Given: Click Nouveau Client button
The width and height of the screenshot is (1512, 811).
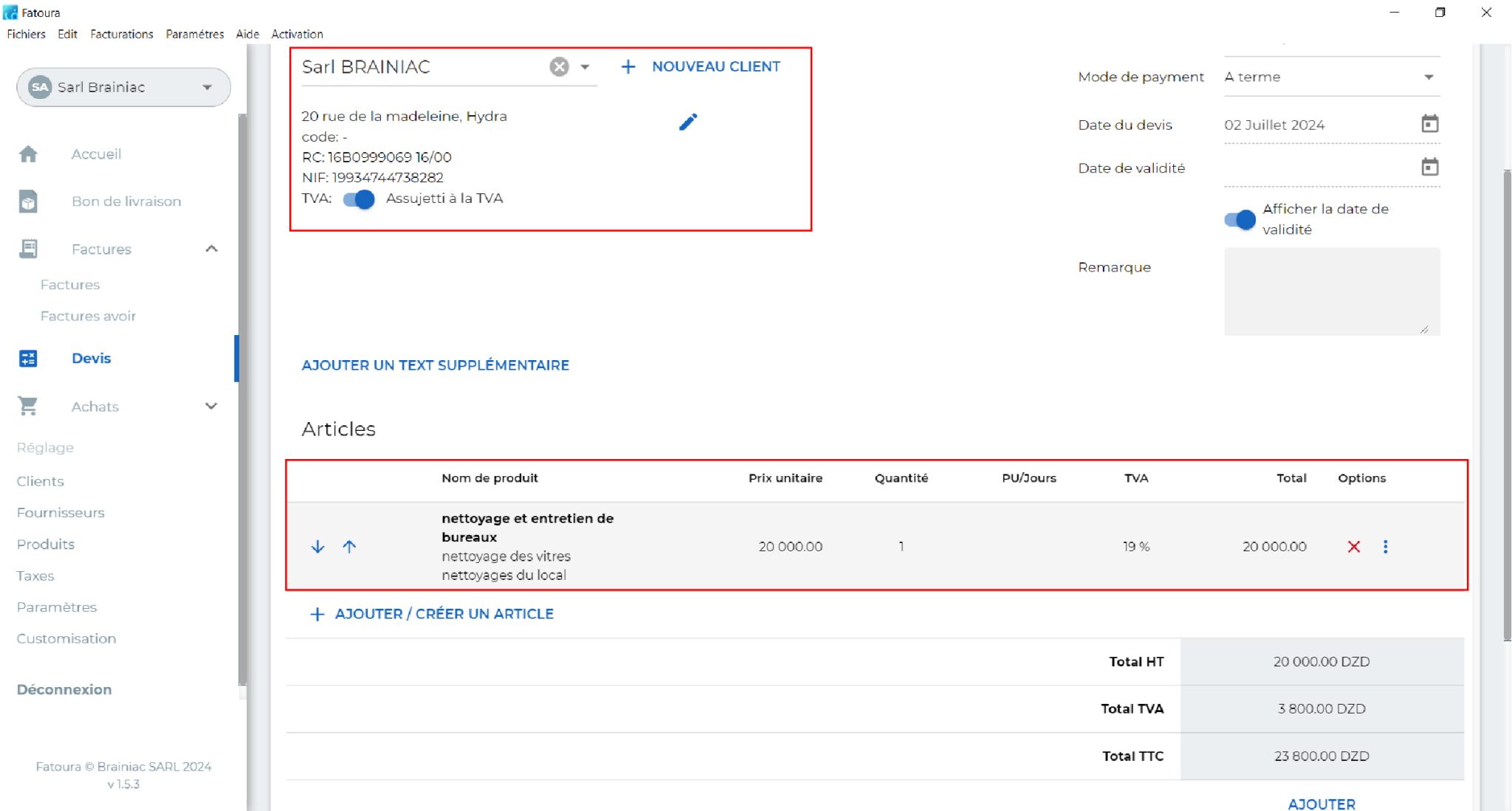Looking at the screenshot, I should pyautogui.click(x=701, y=66).
